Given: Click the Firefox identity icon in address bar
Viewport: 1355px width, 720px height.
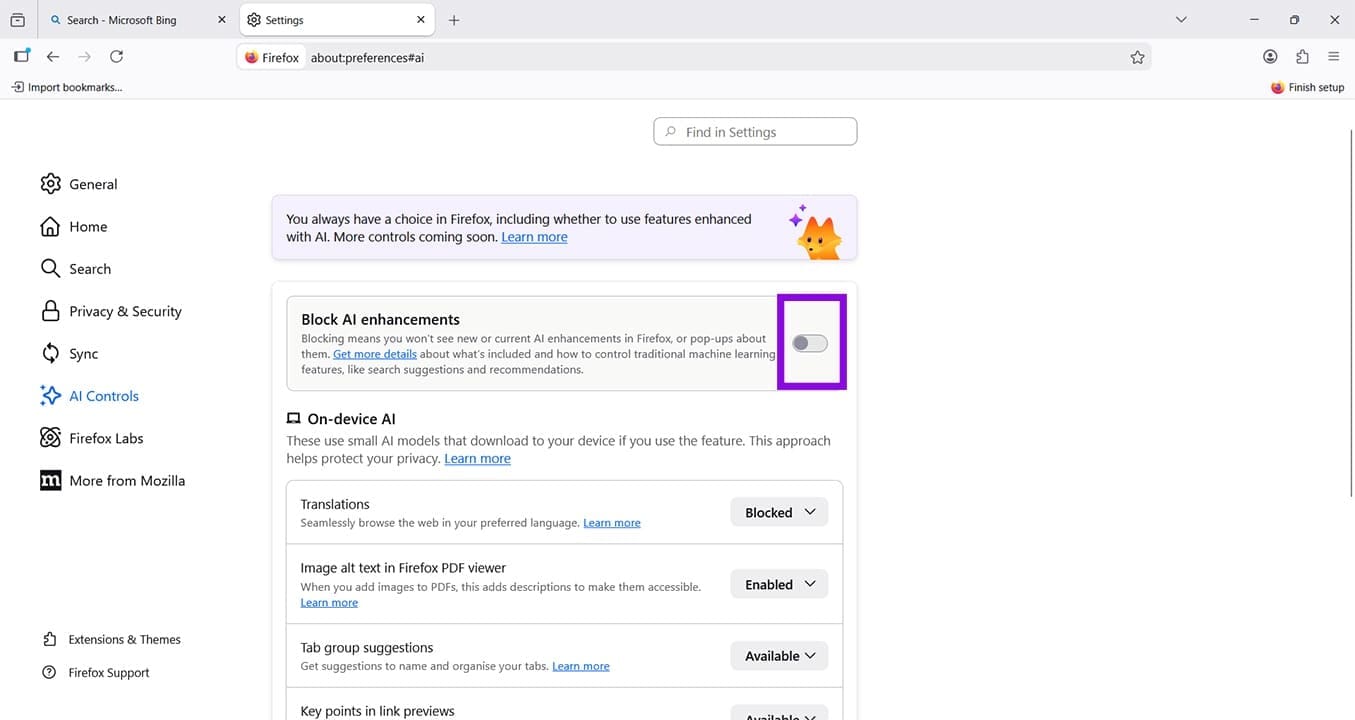Looking at the screenshot, I should coord(271,58).
